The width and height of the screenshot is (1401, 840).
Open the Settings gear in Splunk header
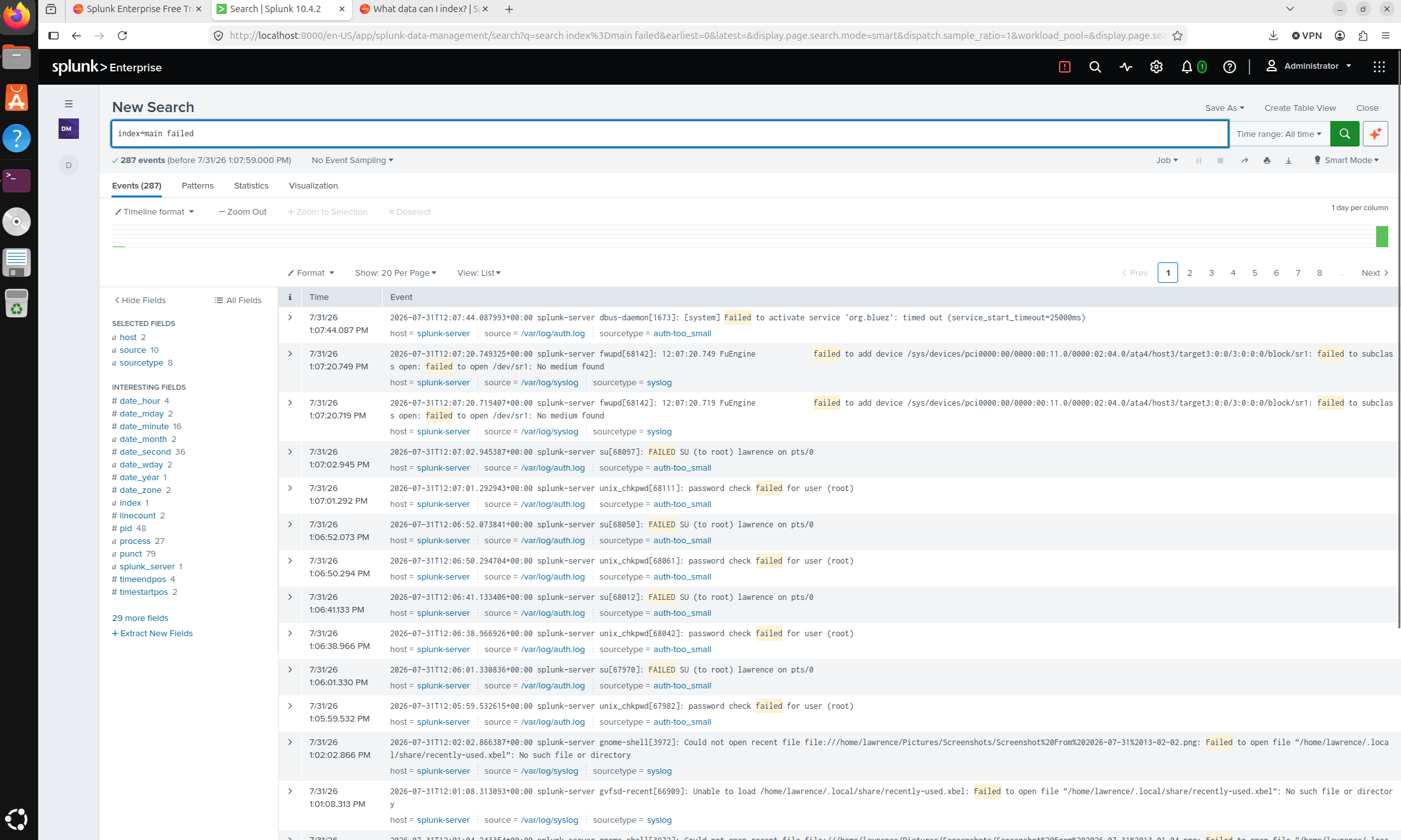[1156, 67]
